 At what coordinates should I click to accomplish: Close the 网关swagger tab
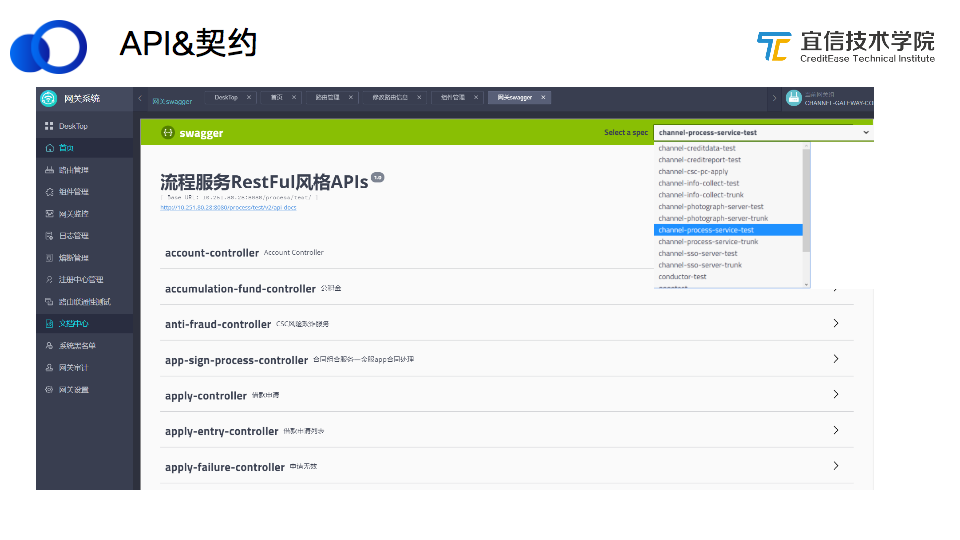543,97
